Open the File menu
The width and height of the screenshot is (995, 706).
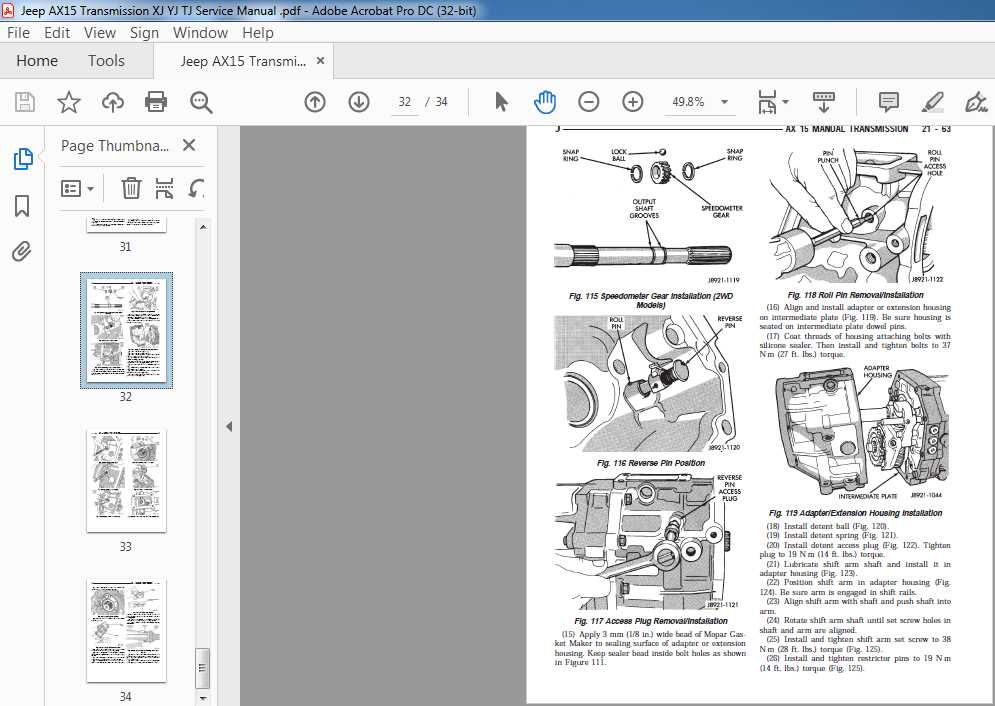18,33
